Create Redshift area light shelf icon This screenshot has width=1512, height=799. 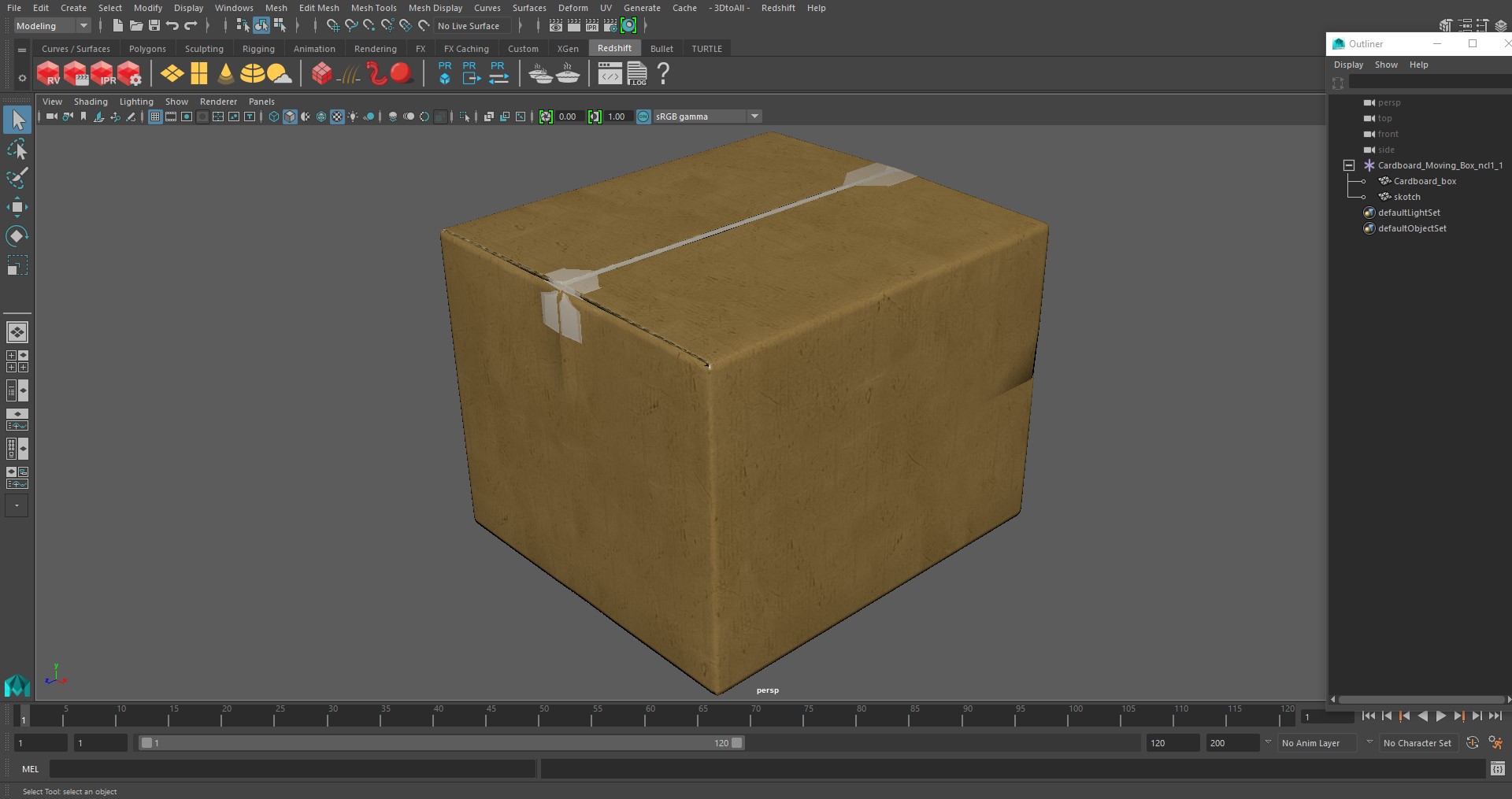click(172, 74)
